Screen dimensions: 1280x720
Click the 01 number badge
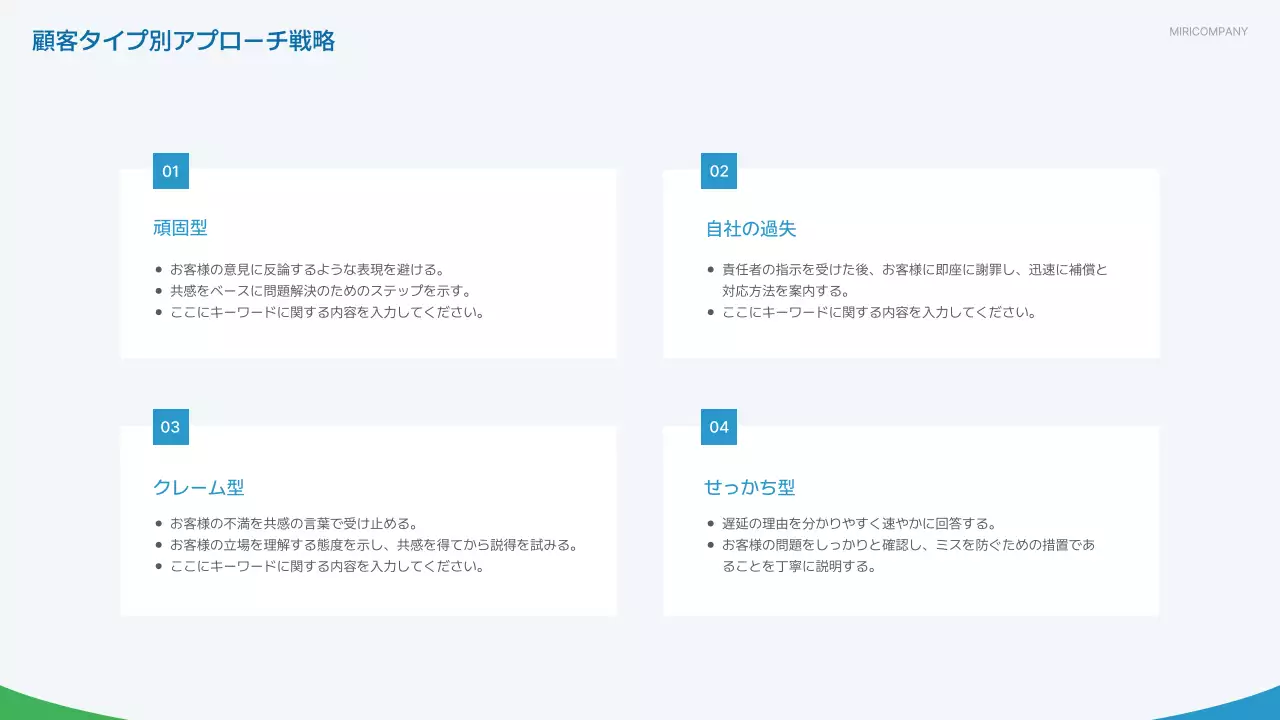pyautogui.click(x=171, y=171)
